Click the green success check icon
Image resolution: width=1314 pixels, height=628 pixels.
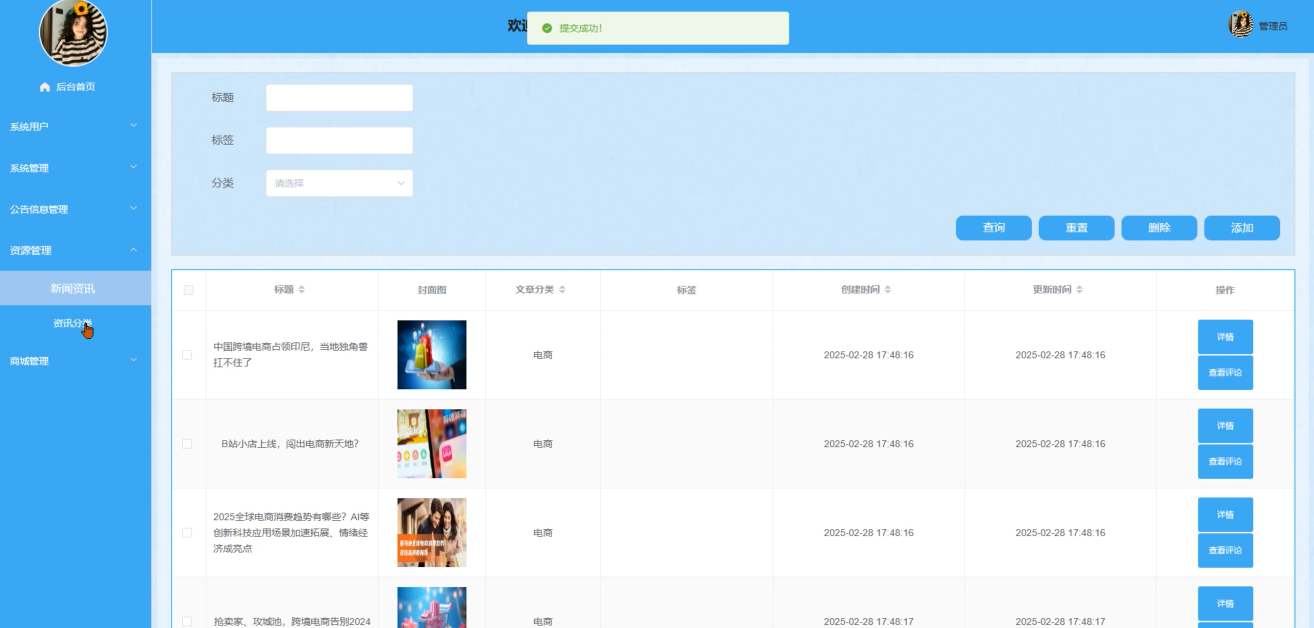tap(547, 28)
